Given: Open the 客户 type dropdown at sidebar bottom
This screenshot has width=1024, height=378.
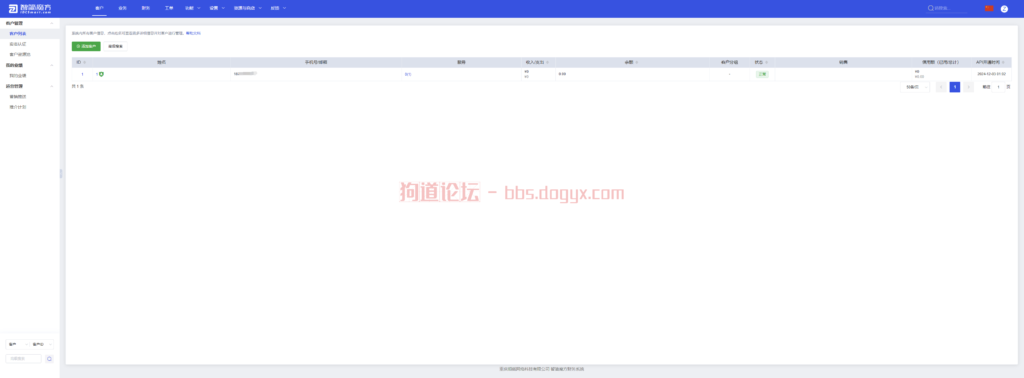Looking at the screenshot, I should (17, 344).
